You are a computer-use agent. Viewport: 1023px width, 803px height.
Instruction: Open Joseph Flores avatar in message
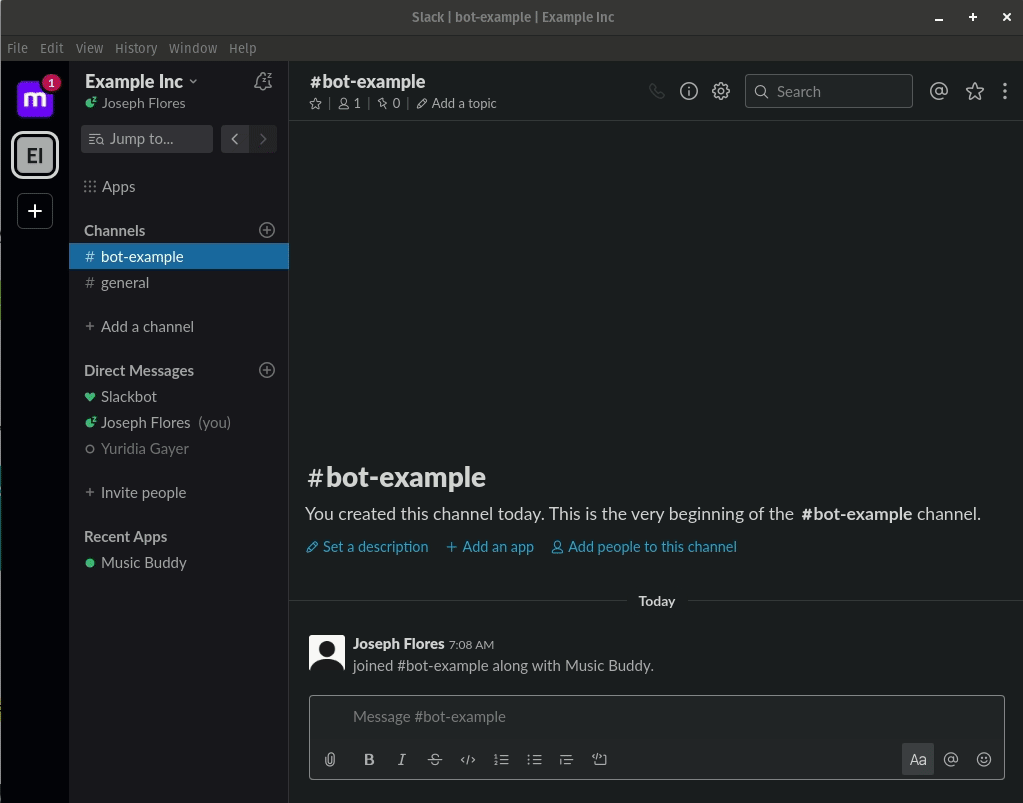click(x=327, y=654)
